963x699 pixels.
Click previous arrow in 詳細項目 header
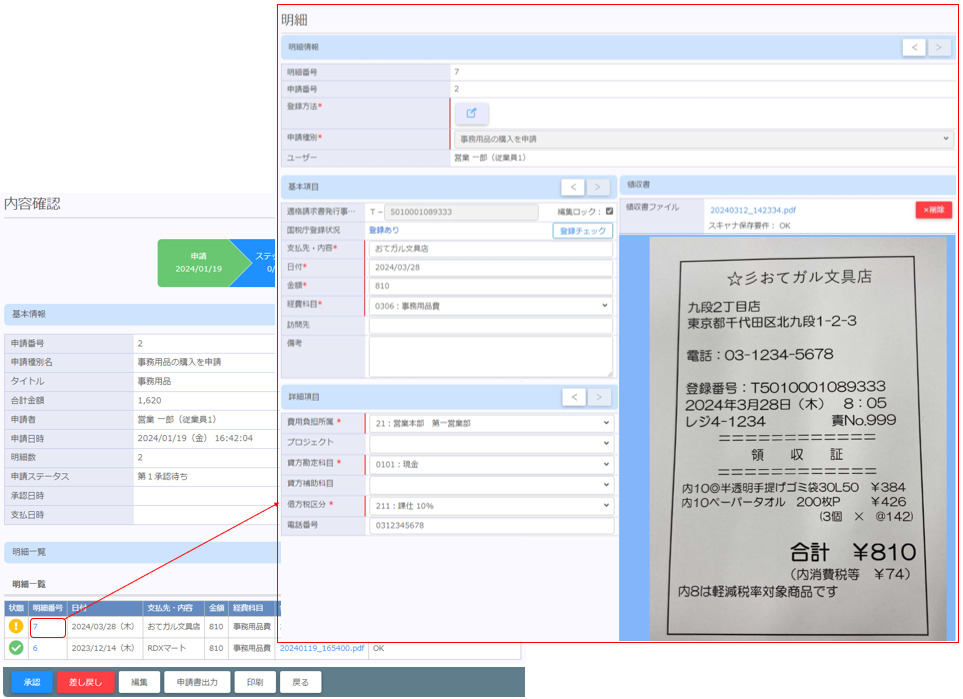coord(572,397)
